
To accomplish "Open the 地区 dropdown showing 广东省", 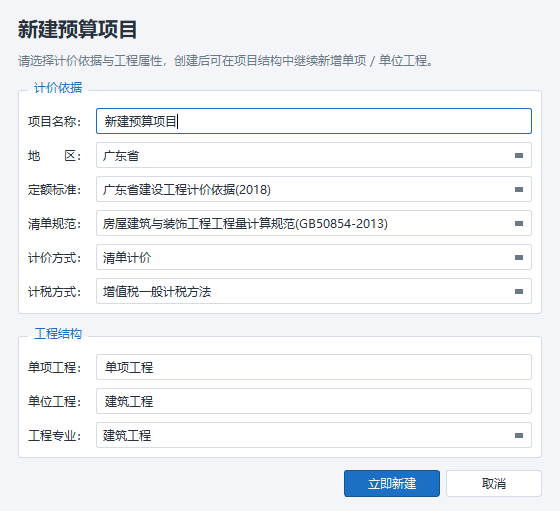I will pyautogui.click(x=314, y=155).
